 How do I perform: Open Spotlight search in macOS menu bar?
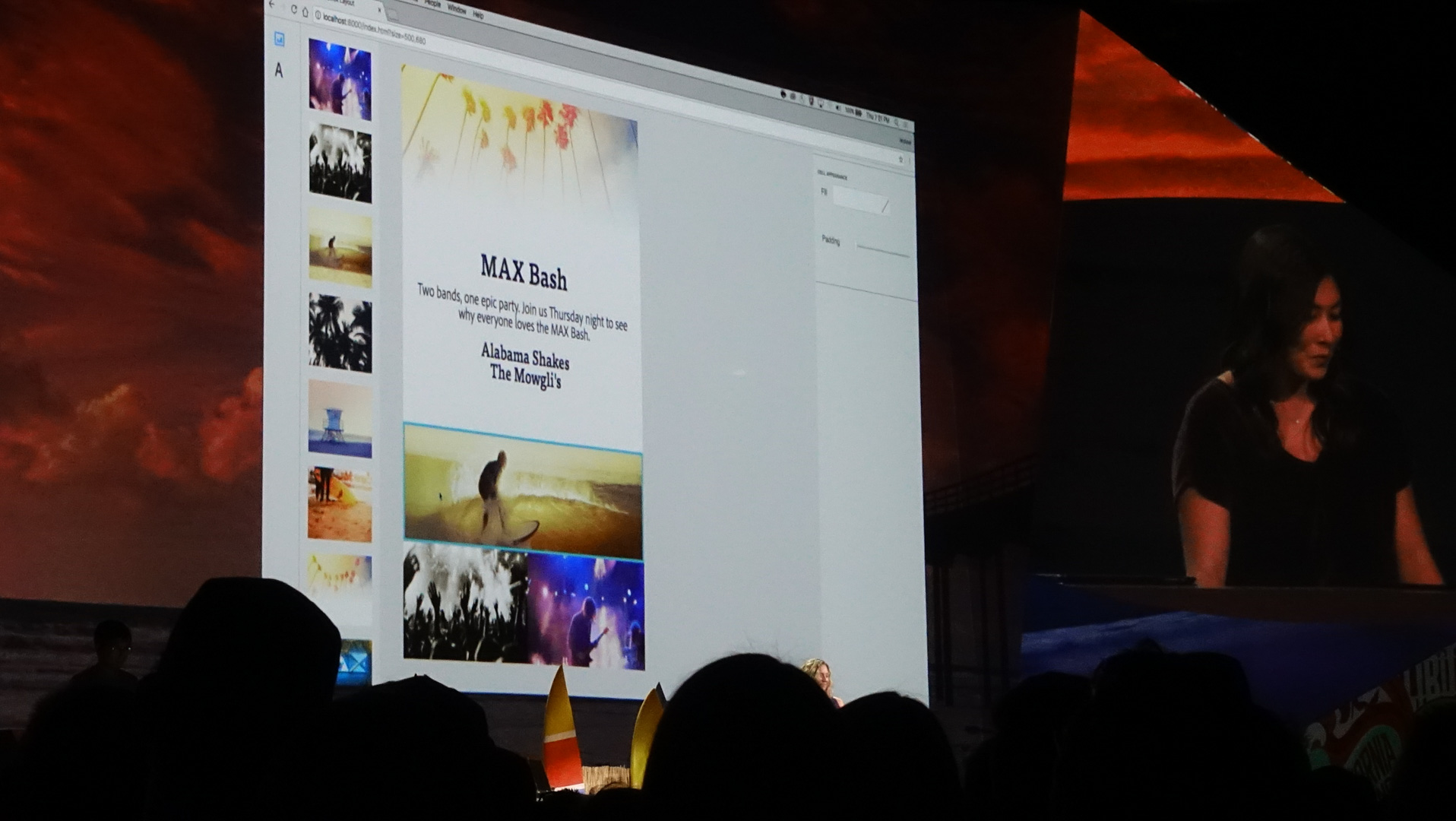click(x=897, y=122)
